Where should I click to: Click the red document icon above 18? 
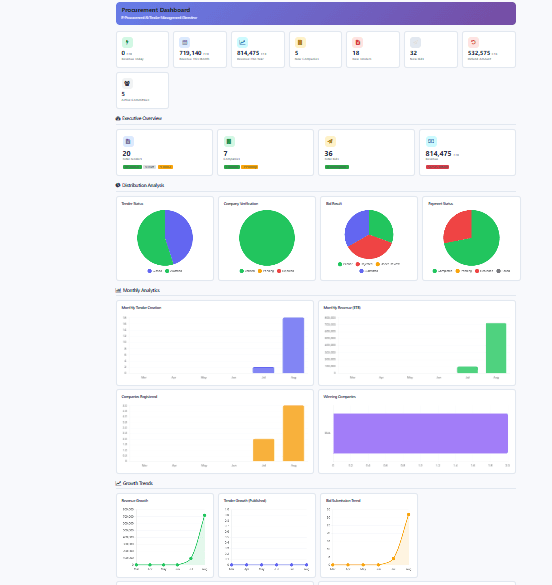click(358, 43)
